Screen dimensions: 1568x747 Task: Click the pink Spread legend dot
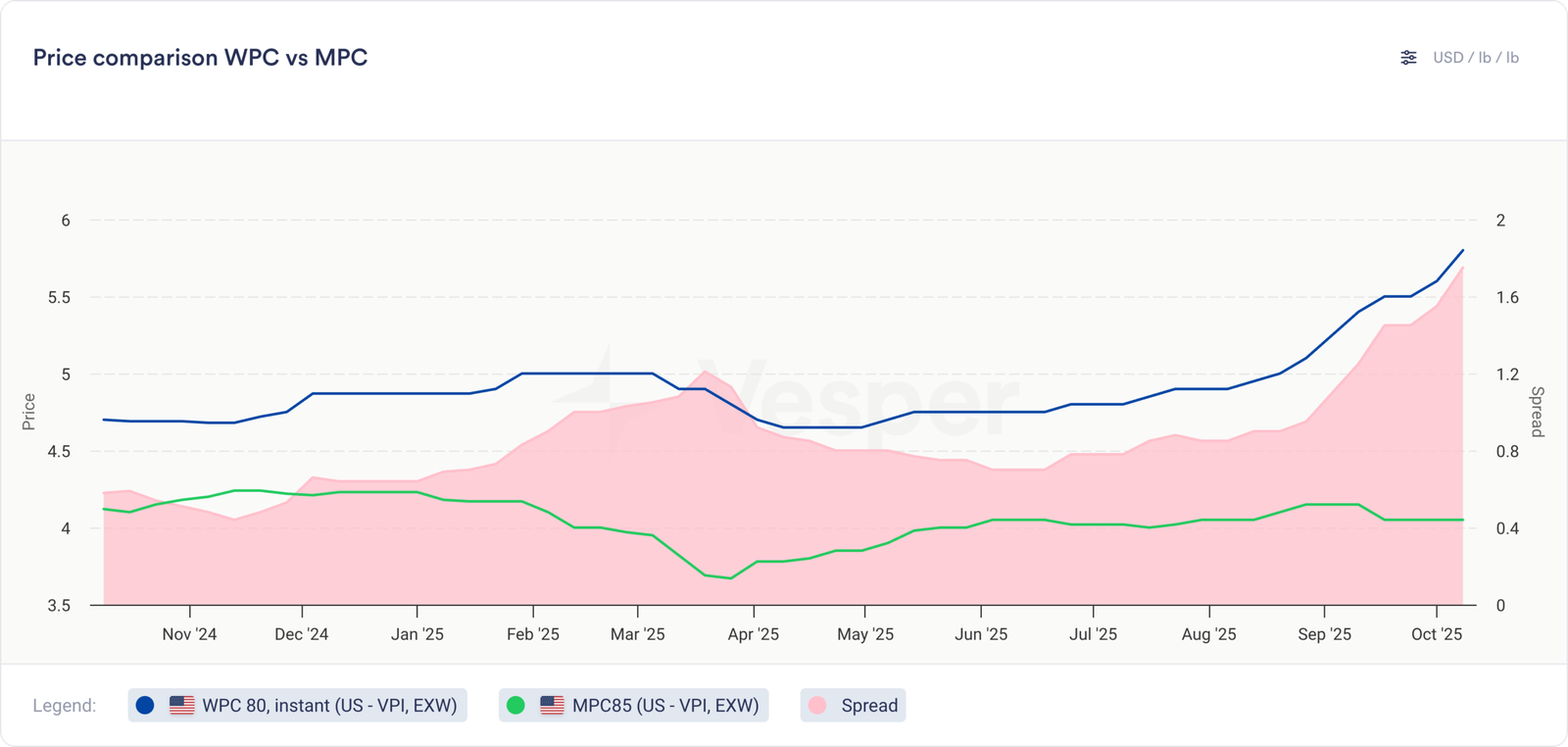(x=817, y=705)
